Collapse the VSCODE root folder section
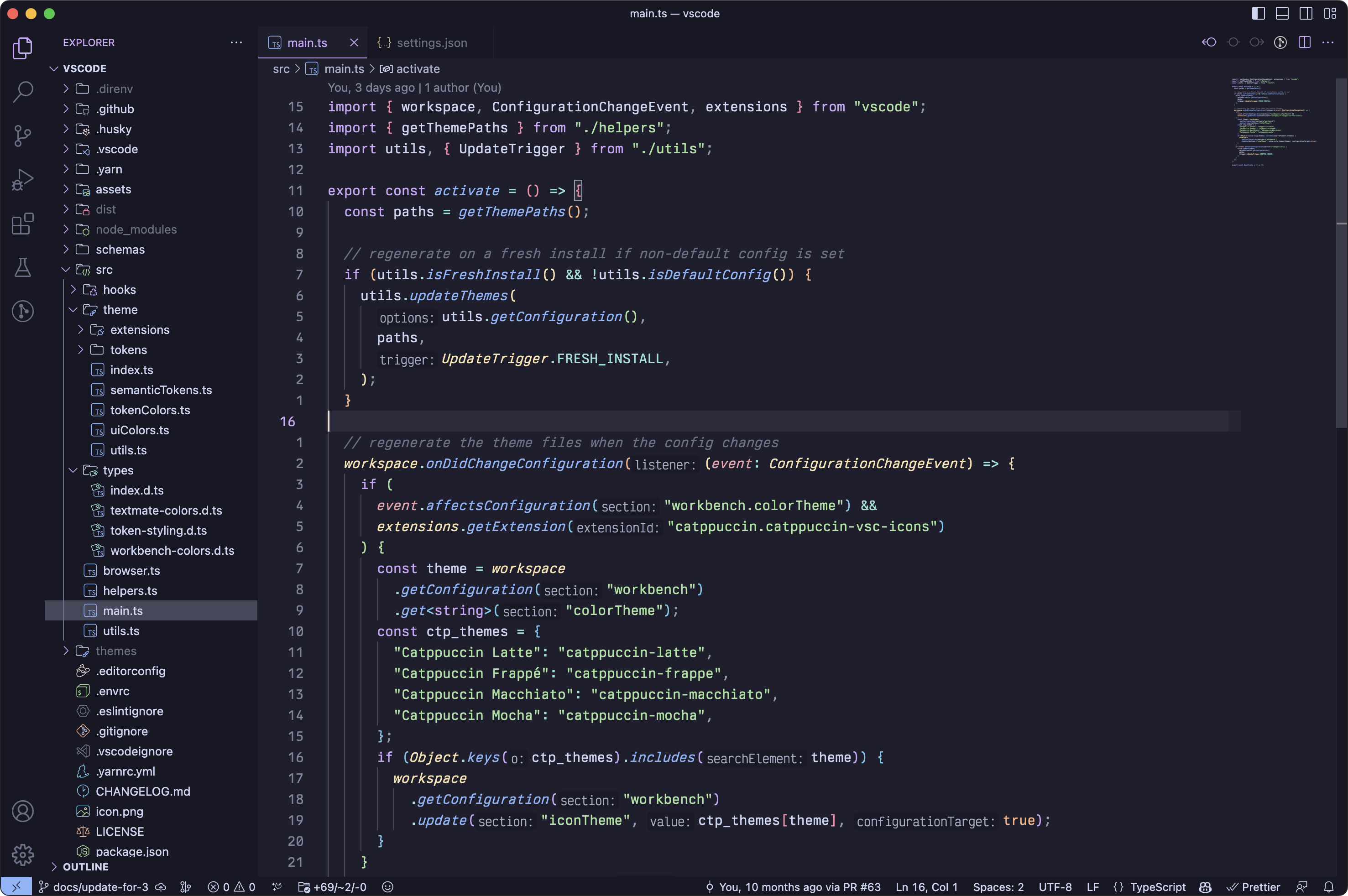The width and height of the screenshot is (1348, 896). point(151,68)
